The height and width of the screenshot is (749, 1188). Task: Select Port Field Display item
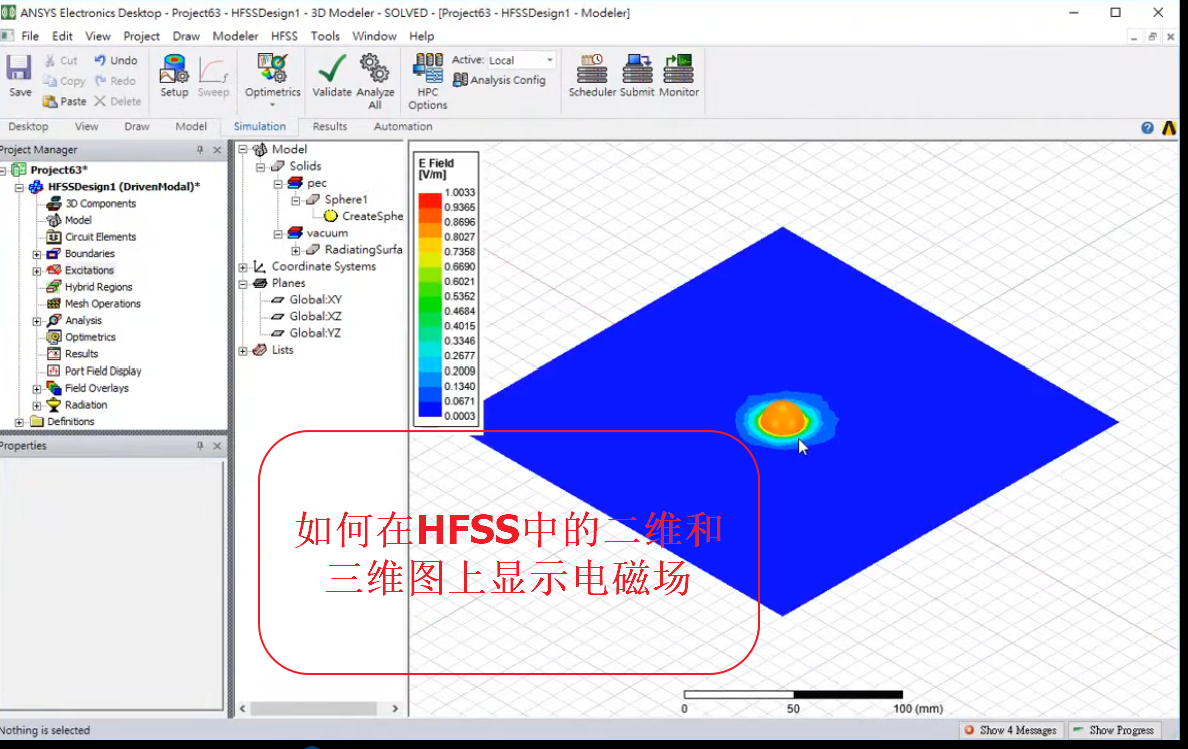(x=103, y=371)
